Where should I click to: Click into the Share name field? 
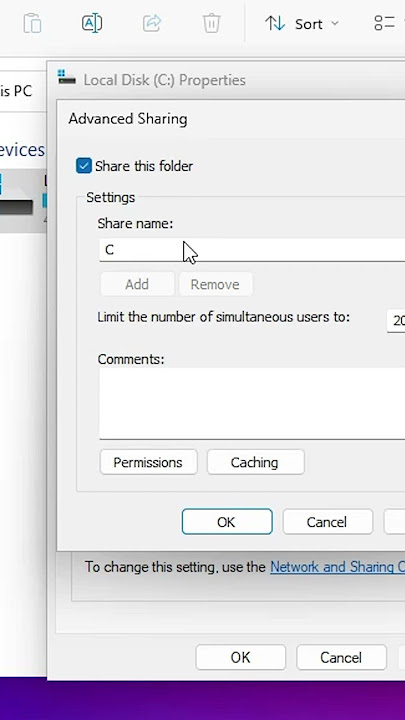[252, 250]
